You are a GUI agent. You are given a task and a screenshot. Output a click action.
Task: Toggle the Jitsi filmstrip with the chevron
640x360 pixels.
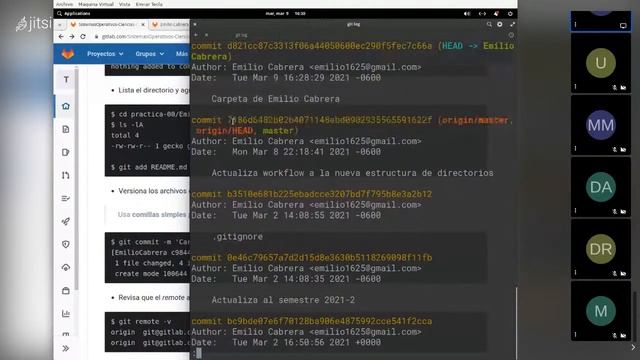633,347
